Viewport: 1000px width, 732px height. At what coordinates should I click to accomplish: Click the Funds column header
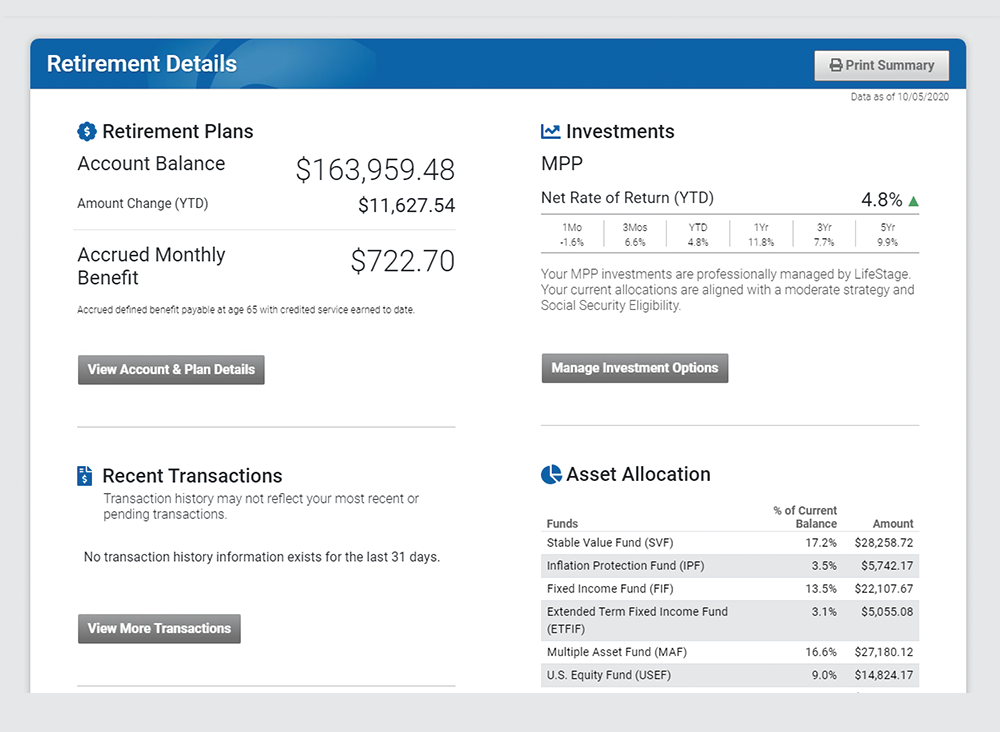click(562, 523)
